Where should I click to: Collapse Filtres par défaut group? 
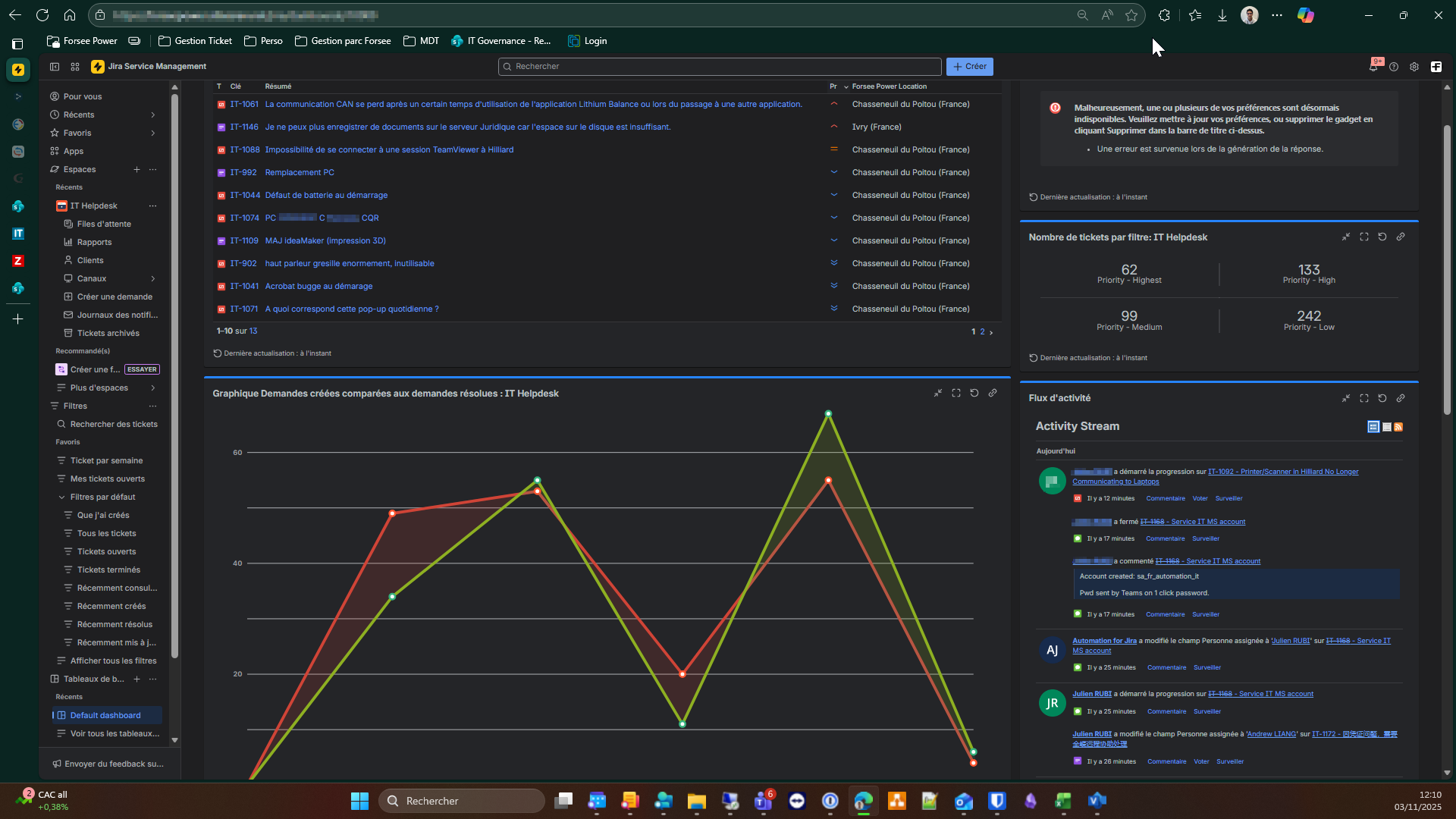[x=61, y=497]
